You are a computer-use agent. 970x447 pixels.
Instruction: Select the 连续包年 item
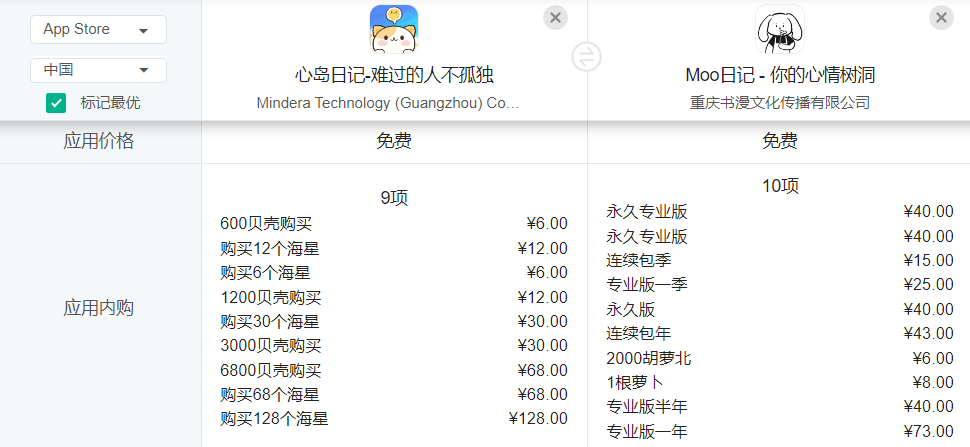pyautogui.click(x=638, y=333)
